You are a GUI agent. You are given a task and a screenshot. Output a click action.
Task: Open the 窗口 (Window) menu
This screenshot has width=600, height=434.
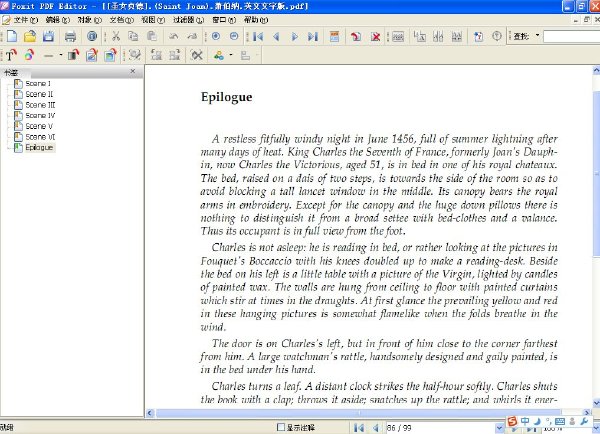(224, 20)
